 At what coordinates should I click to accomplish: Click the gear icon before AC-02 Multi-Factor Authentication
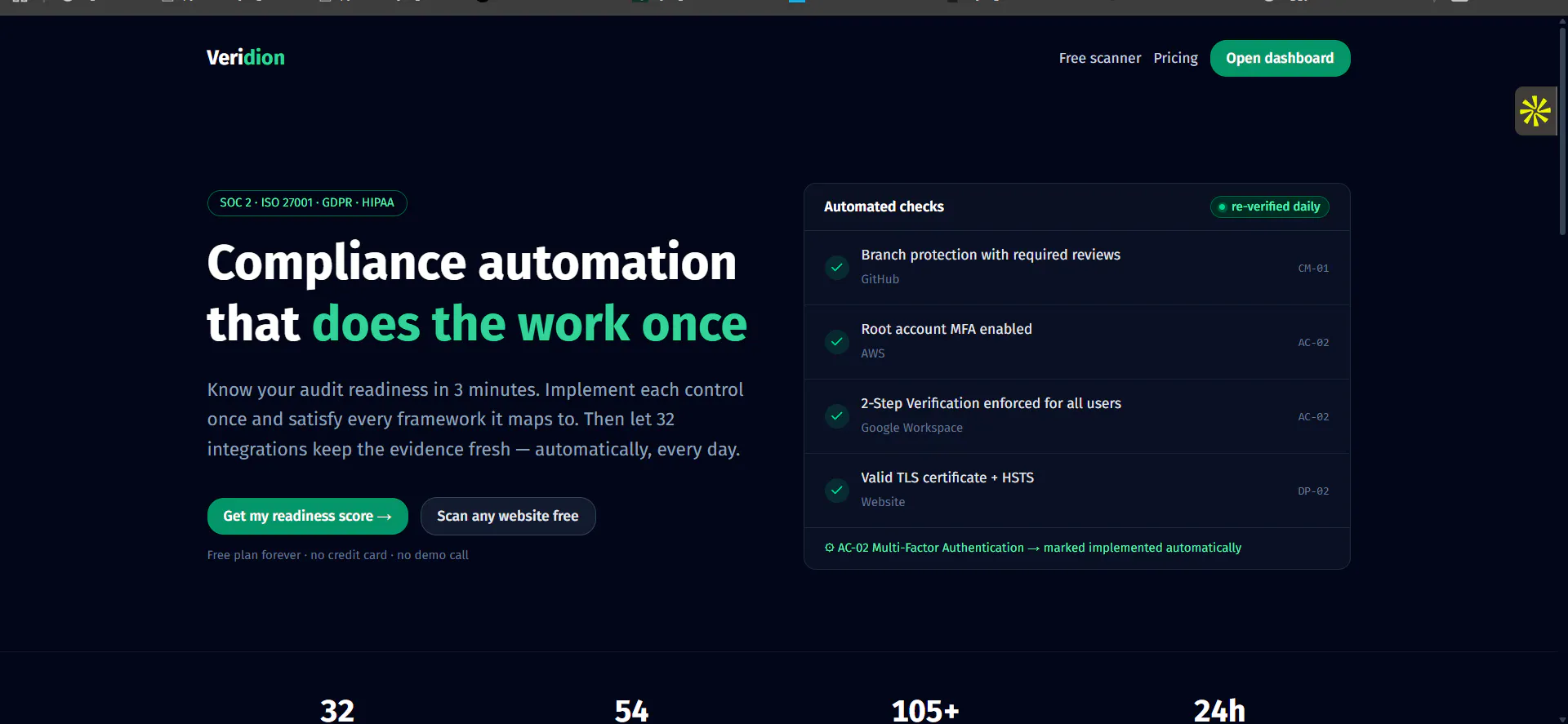tap(829, 548)
